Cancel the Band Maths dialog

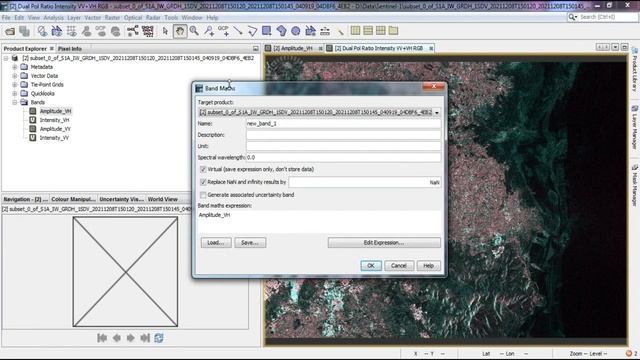pos(399,266)
